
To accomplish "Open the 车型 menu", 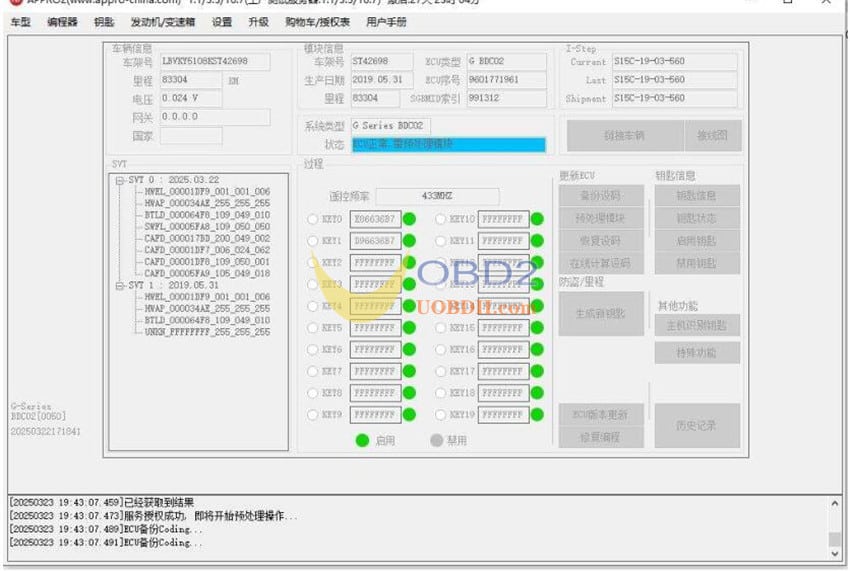I will (21, 22).
